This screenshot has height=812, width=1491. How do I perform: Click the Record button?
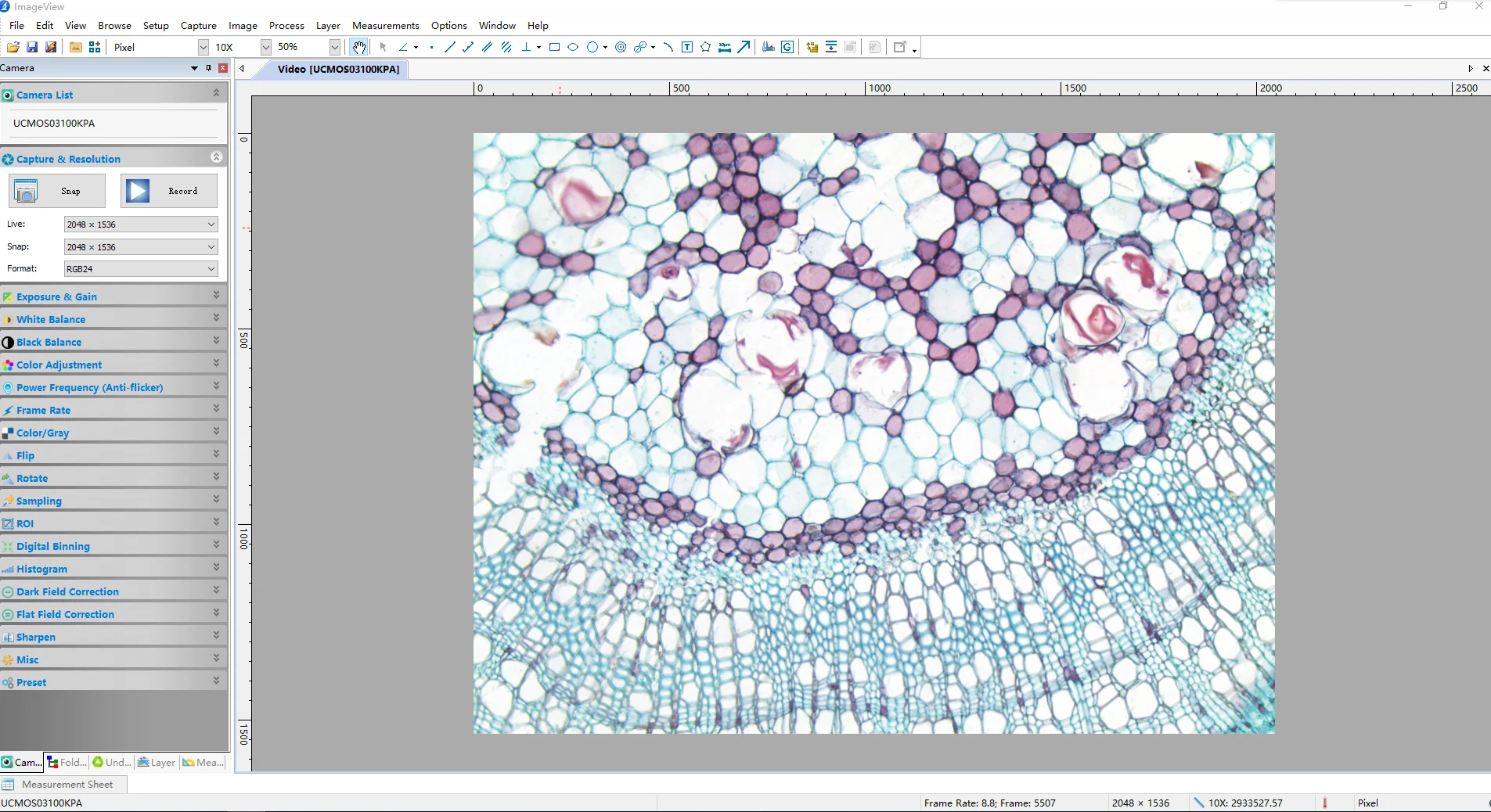point(169,191)
